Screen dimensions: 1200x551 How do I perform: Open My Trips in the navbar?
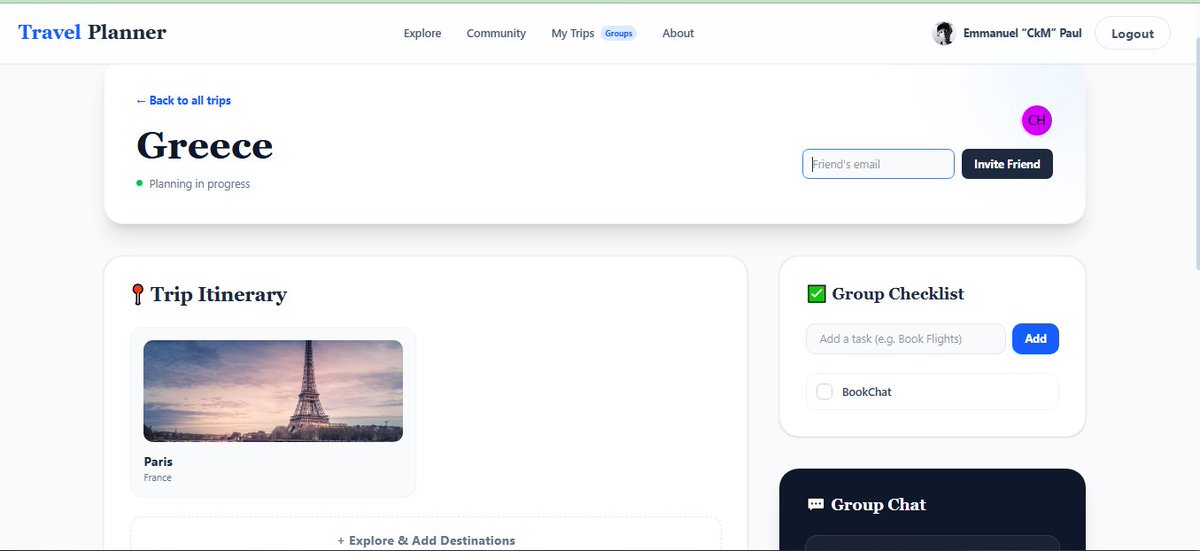coord(572,33)
